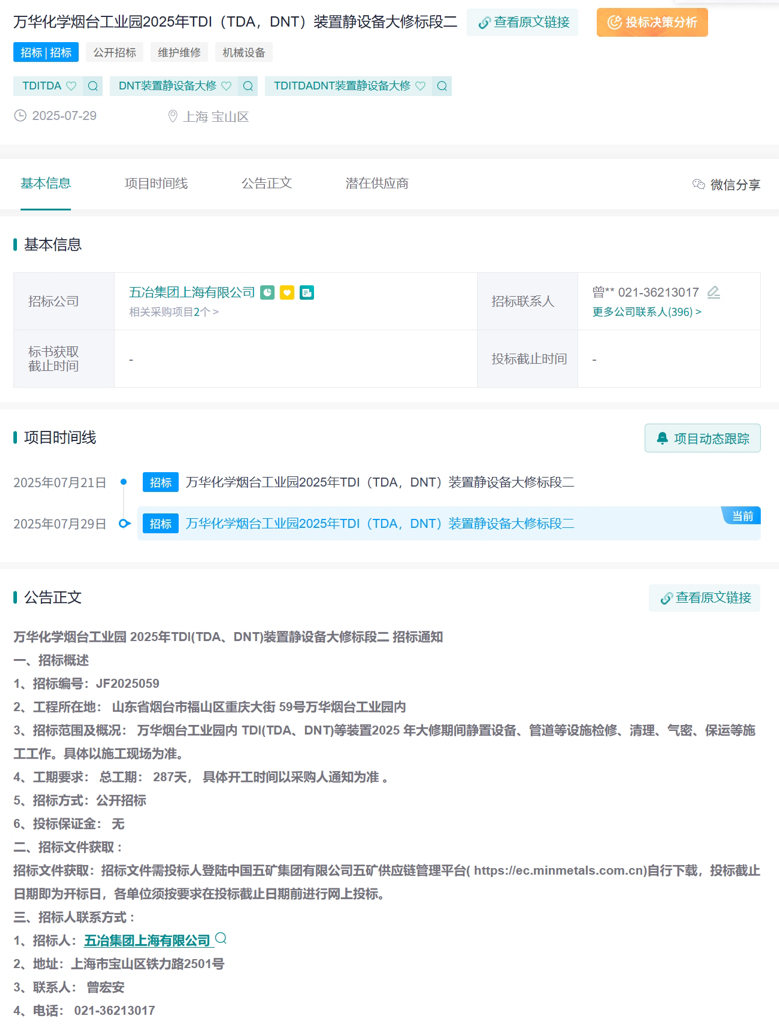Favorite the TDITDADNT装置静设备大修 tag

421,86
